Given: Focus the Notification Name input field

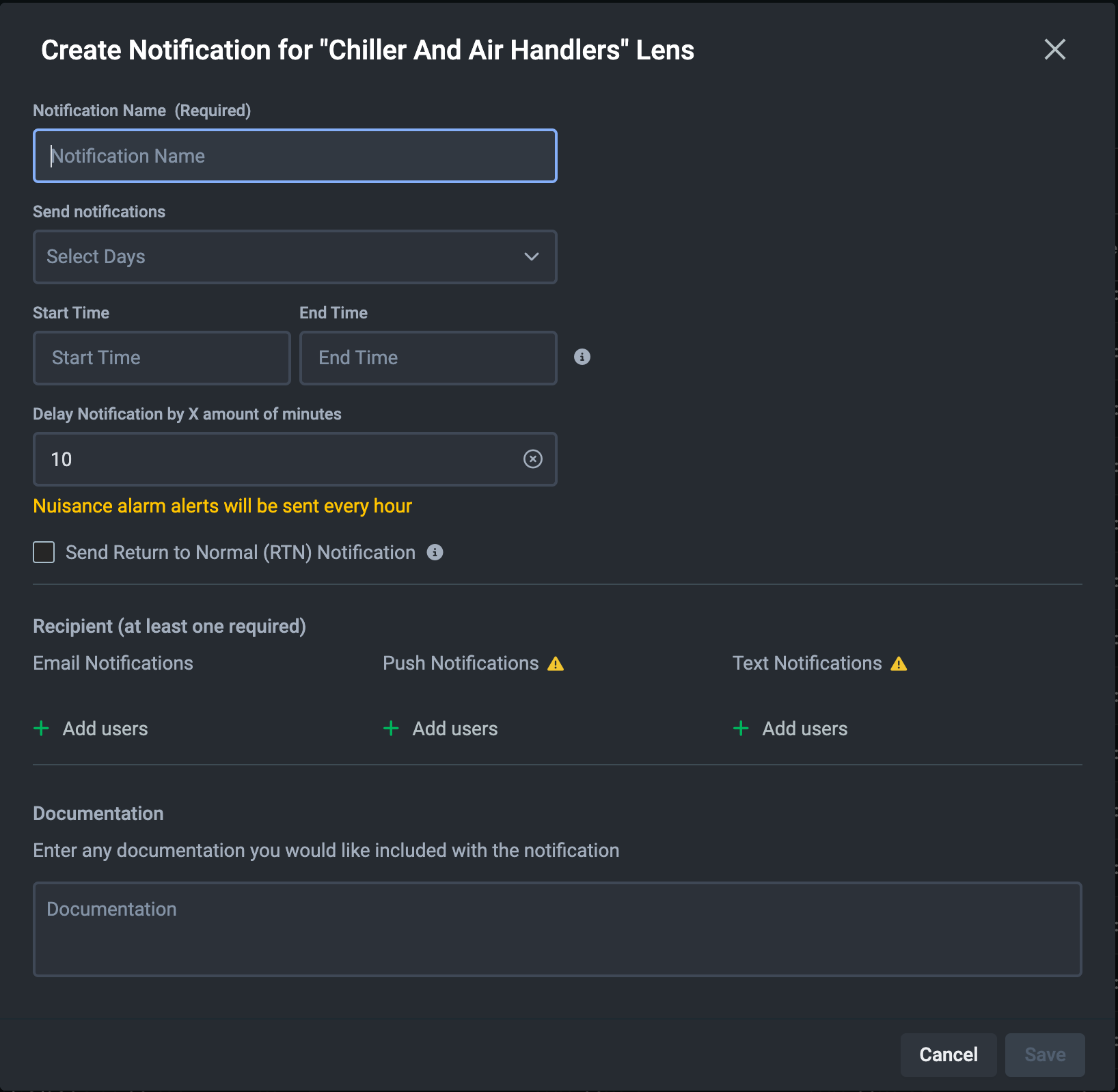Looking at the screenshot, I should pos(295,156).
